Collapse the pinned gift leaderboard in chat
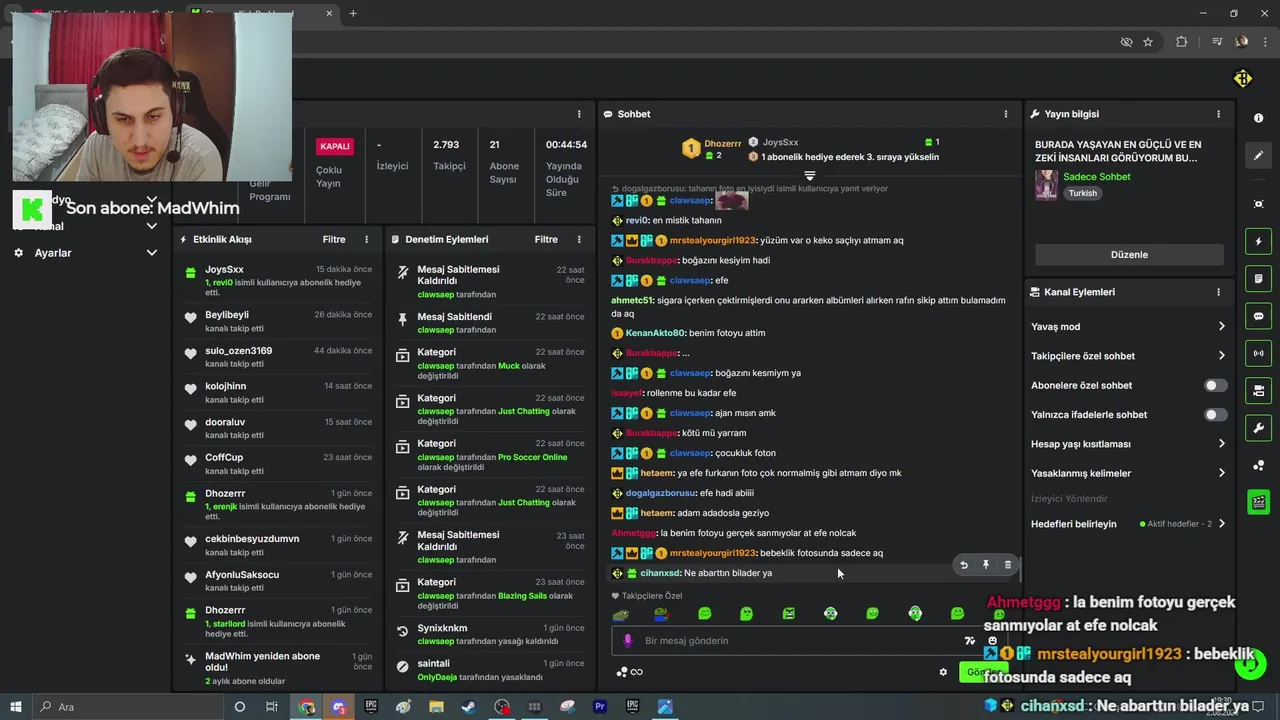 click(x=810, y=176)
